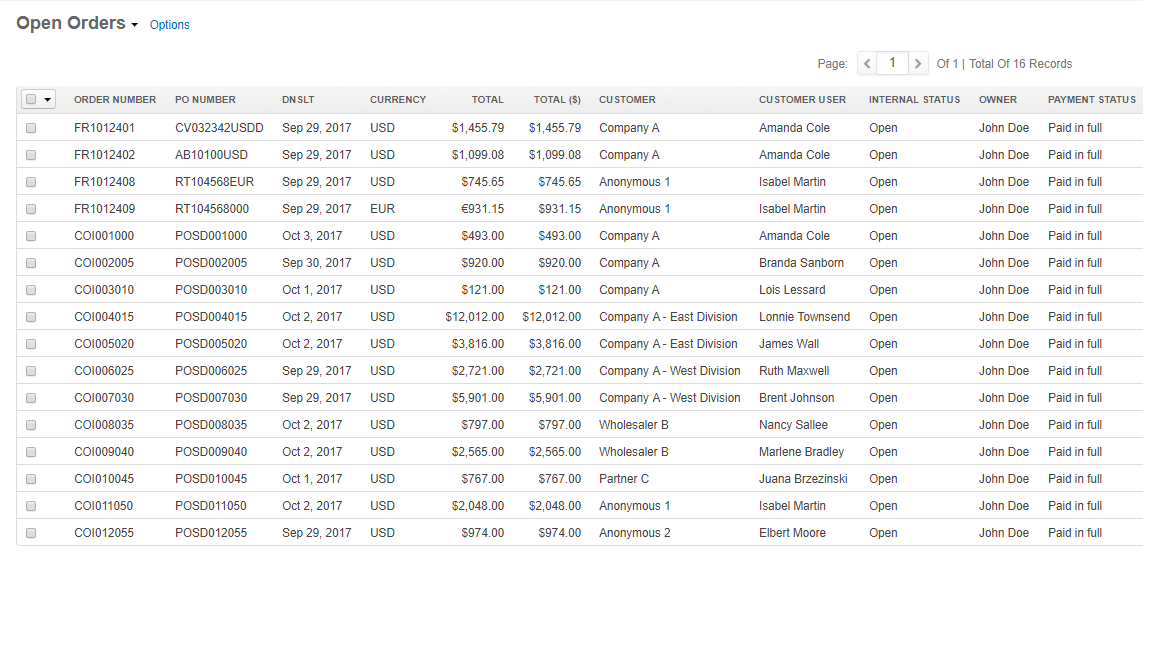1152x648 pixels.
Task: Click customer user Marlene Bradley
Action: pos(802,452)
